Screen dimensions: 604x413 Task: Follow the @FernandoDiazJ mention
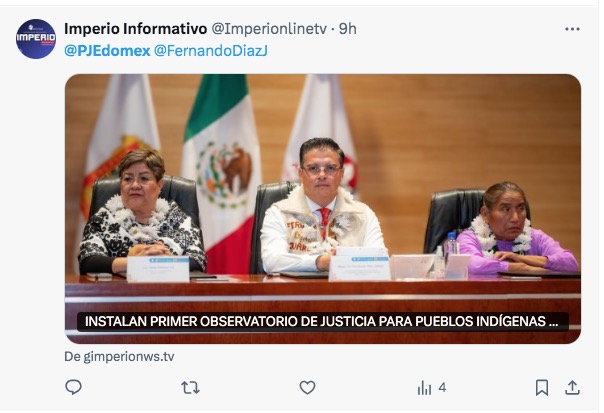click(x=211, y=50)
